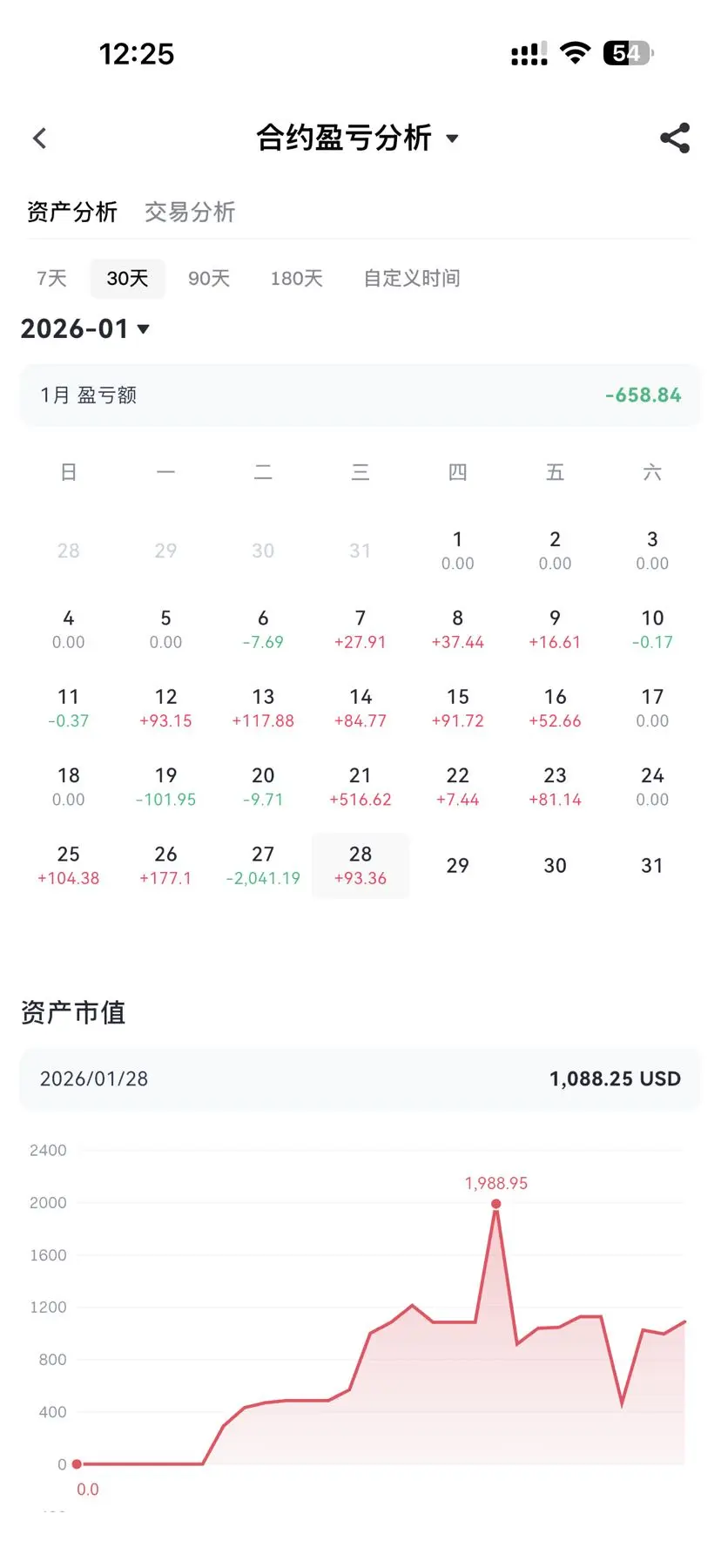Tap the share icon
Viewport: 721px width, 1568px height.
pos(675,138)
